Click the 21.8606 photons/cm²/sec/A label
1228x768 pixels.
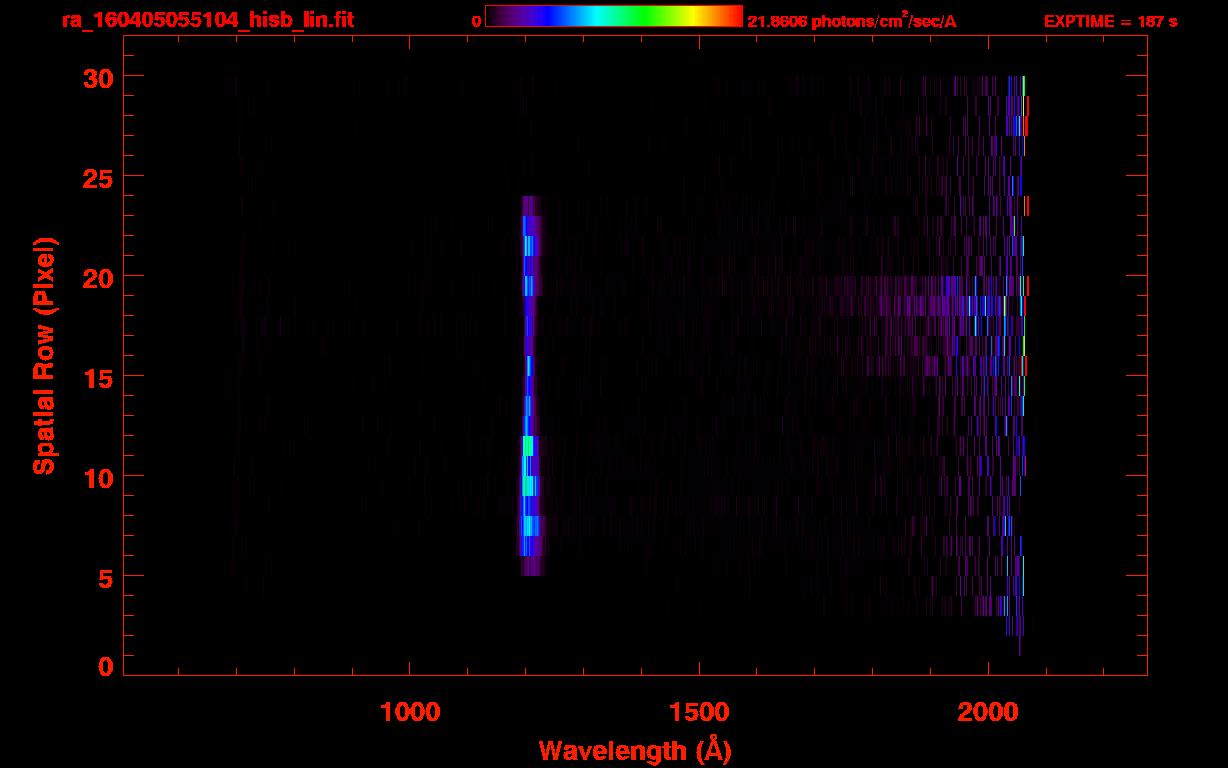pos(852,21)
